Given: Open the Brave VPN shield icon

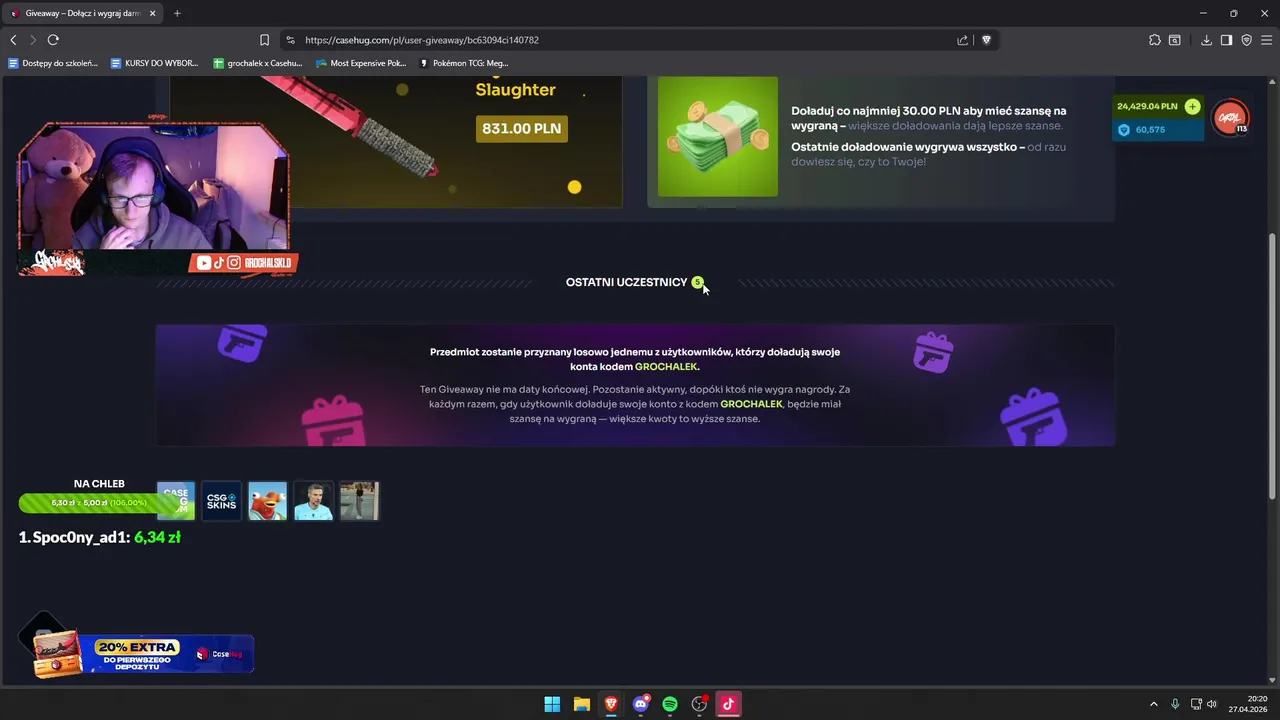Looking at the screenshot, I should tap(1246, 40).
